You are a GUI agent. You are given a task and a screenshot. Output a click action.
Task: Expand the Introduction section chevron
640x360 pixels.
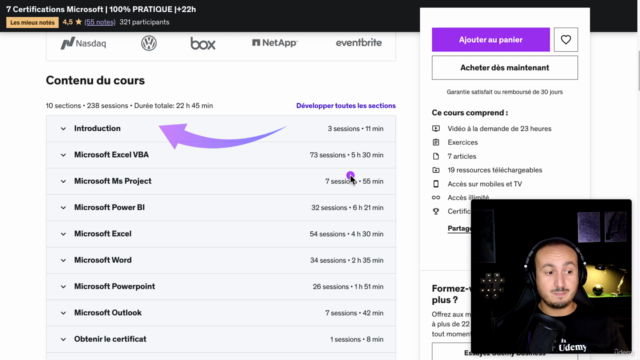coord(63,129)
